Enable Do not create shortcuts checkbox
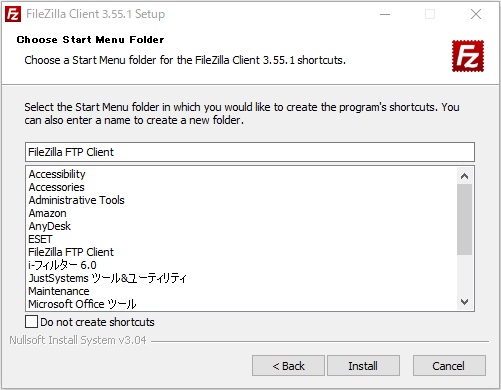The height and width of the screenshot is (390, 501). click(31, 322)
